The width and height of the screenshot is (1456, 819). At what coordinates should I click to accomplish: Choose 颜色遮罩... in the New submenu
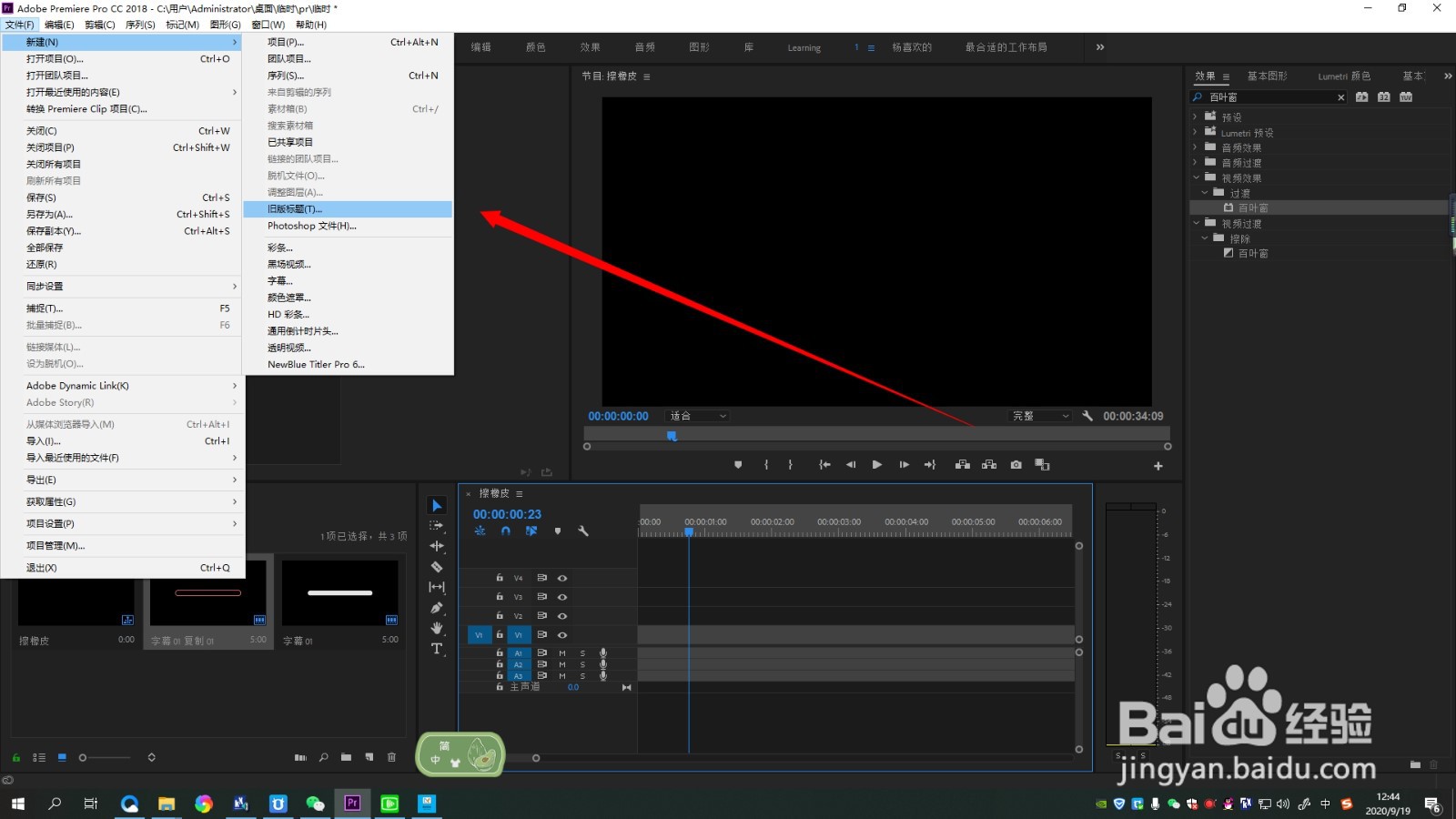coord(348,298)
